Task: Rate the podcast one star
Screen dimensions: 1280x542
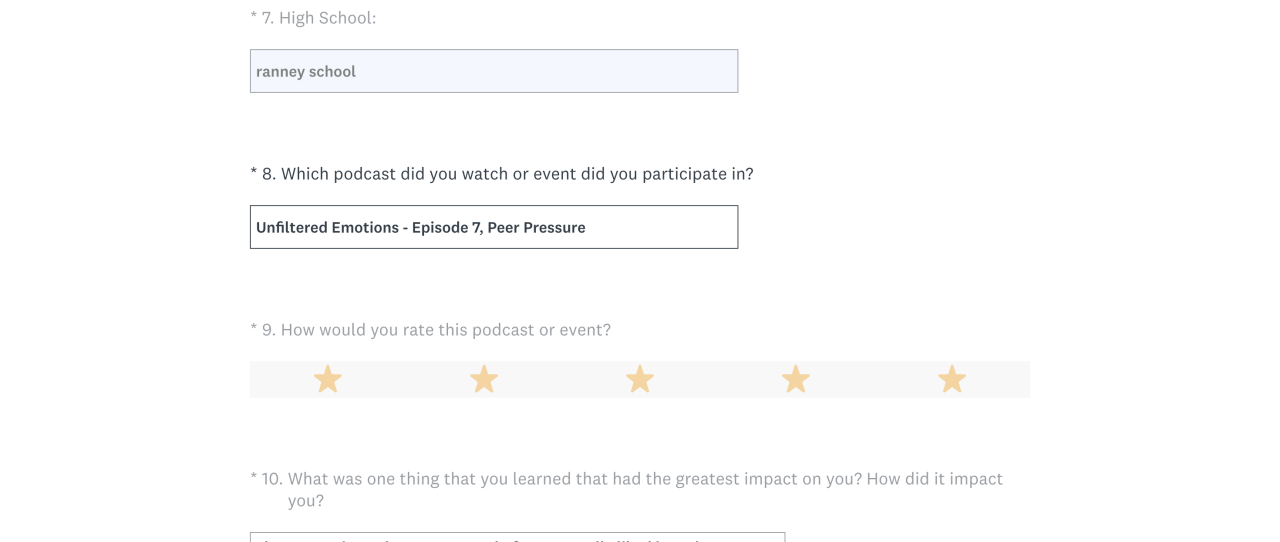Action: pos(328,379)
